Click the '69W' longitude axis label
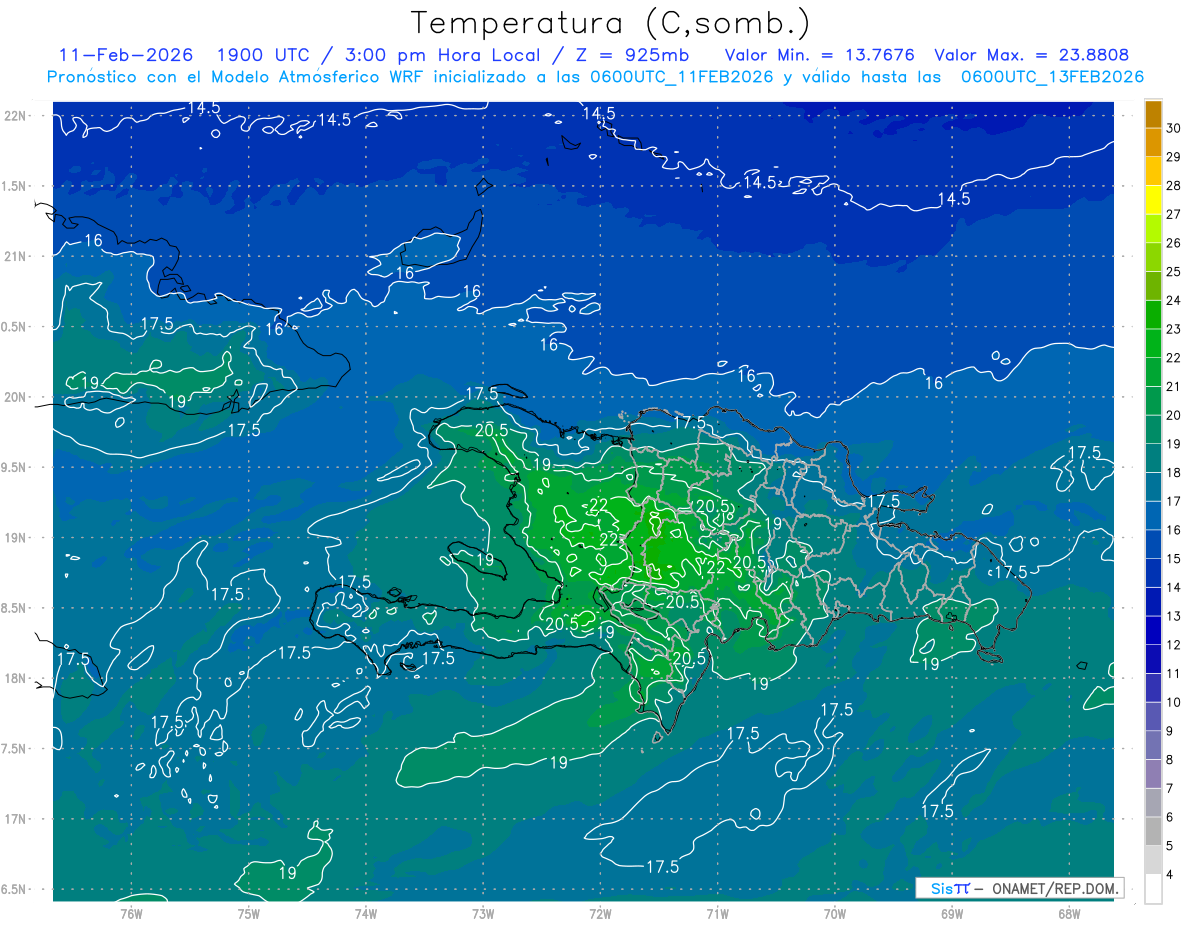The height and width of the screenshot is (927, 1200). click(x=951, y=913)
